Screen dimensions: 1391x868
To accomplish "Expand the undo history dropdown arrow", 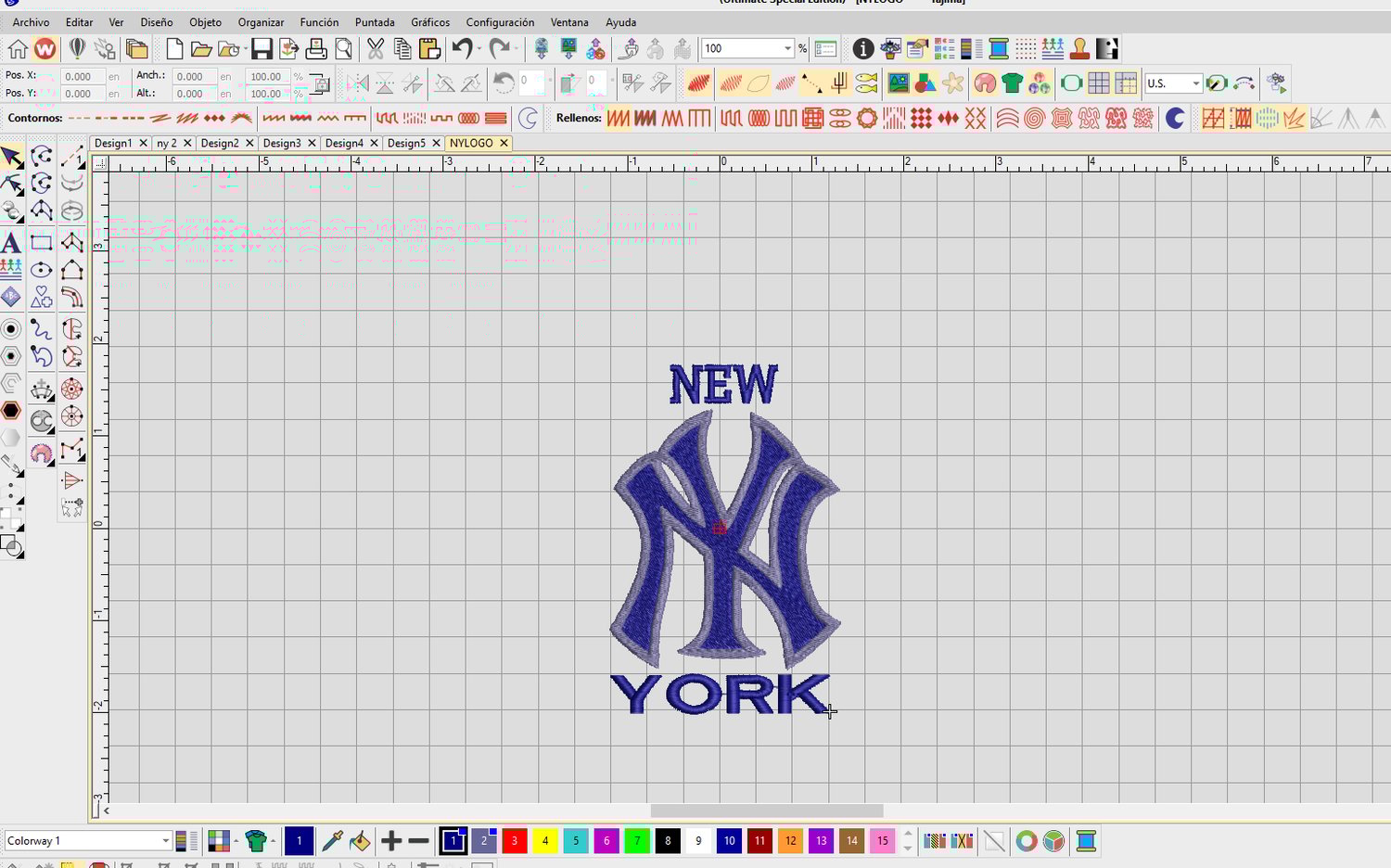I will click(x=479, y=49).
